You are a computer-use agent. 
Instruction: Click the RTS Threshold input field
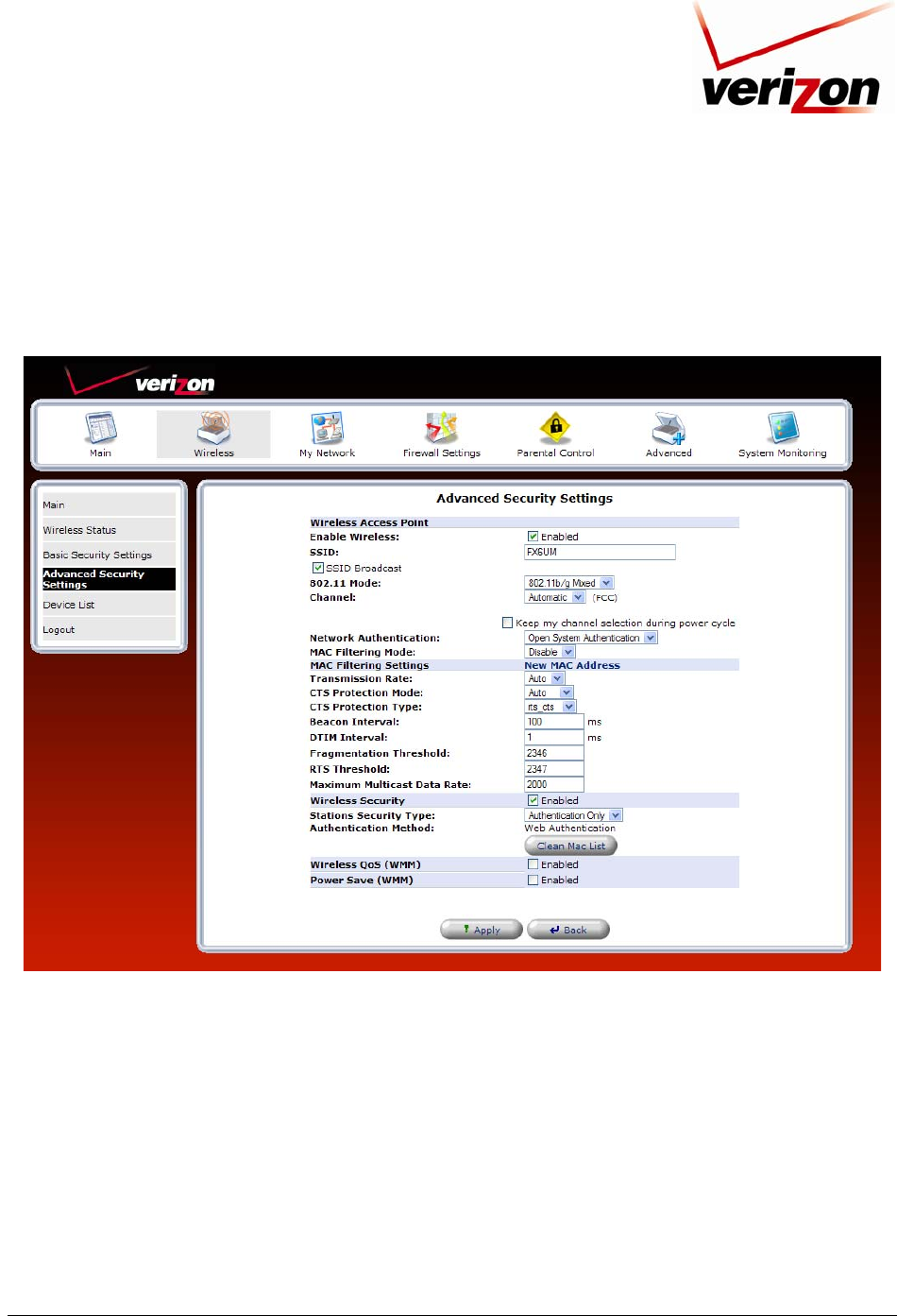(554, 769)
